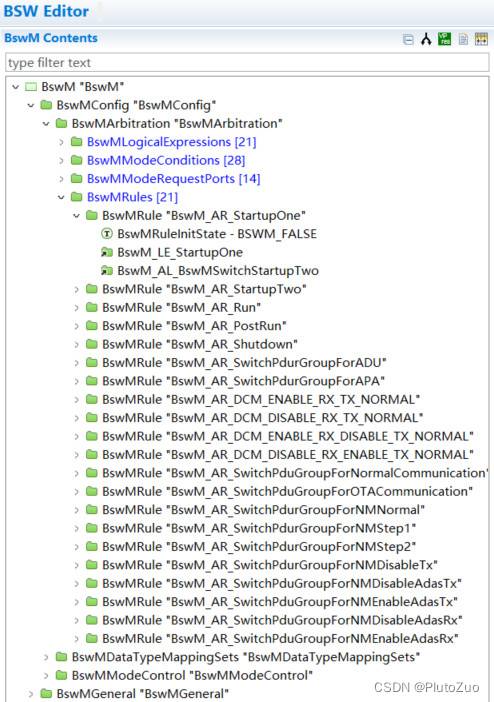Open the BswMModeRequestPorts [14] link
Image resolution: width=494 pixels, height=702 pixels.
point(173,179)
